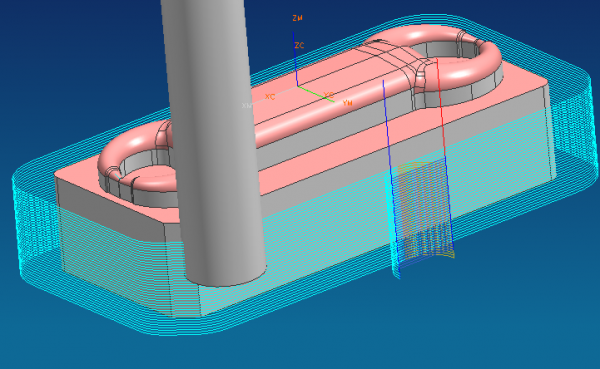Click the YM axis label
The image size is (600, 369).
[x=347, y=103]
